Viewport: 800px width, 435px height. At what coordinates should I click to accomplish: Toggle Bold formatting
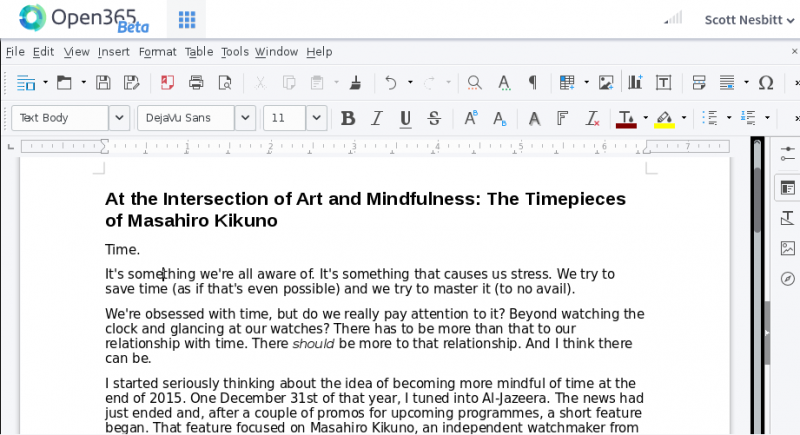point(348,118)
